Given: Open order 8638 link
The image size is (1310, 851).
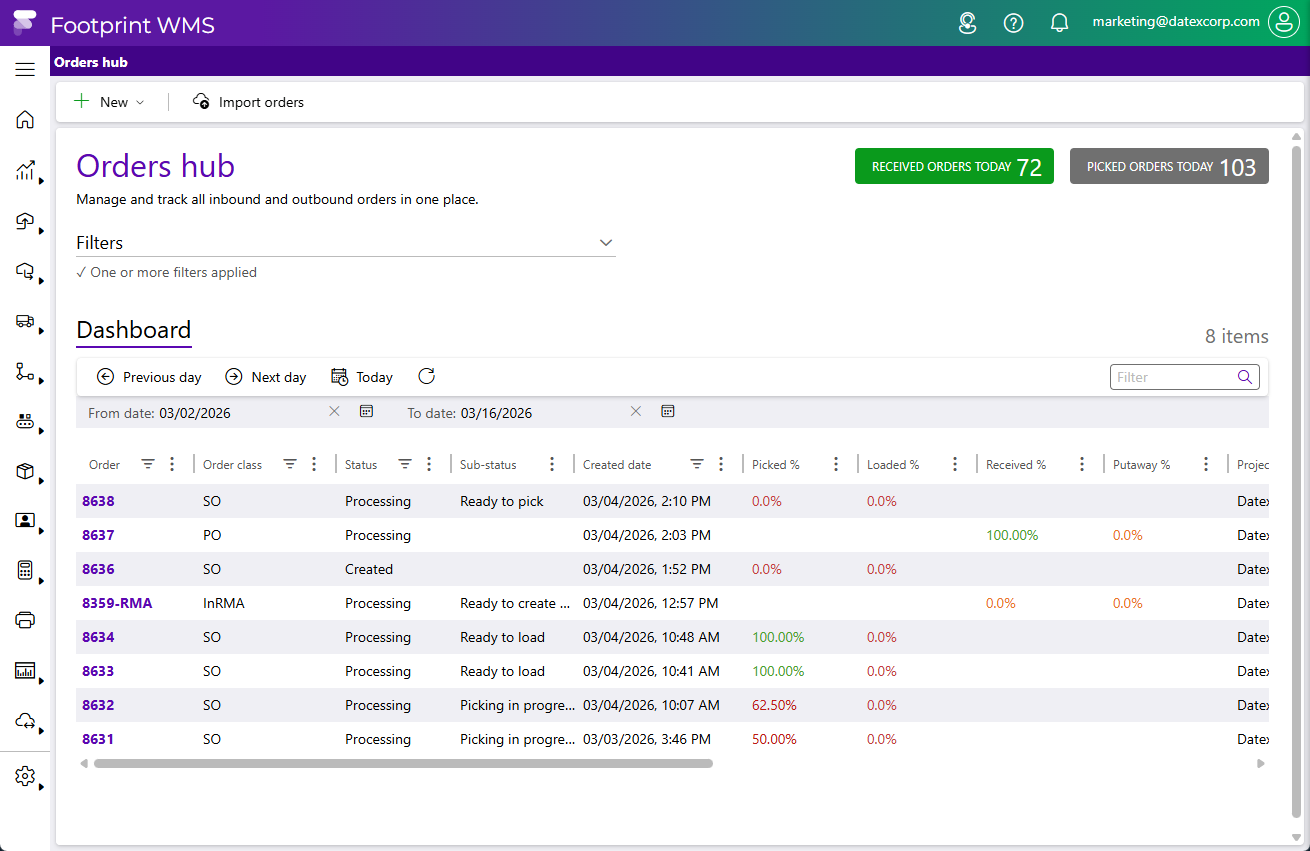Looking at the screenshot, I should click(x=98, y=501).
